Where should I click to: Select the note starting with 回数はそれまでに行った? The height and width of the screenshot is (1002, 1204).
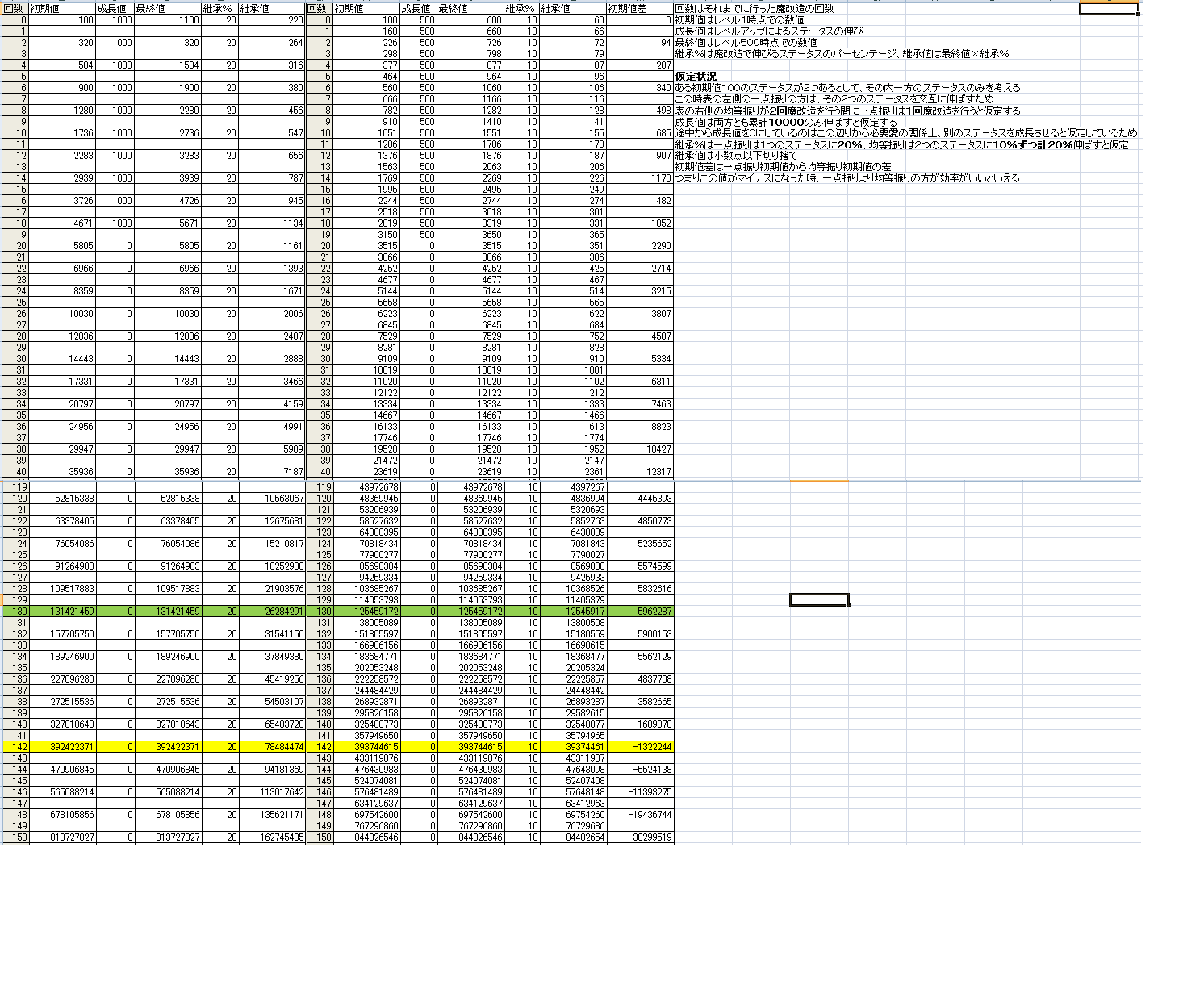(755, 9)
